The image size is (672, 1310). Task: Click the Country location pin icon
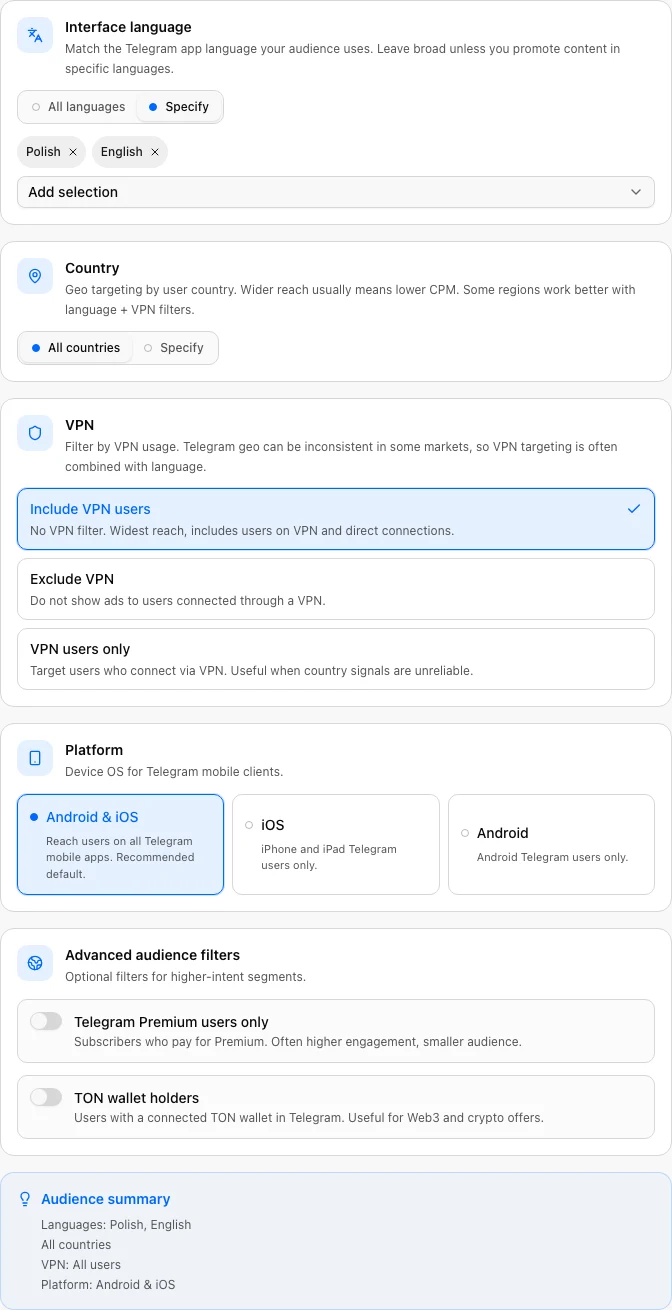click(35, 276)
